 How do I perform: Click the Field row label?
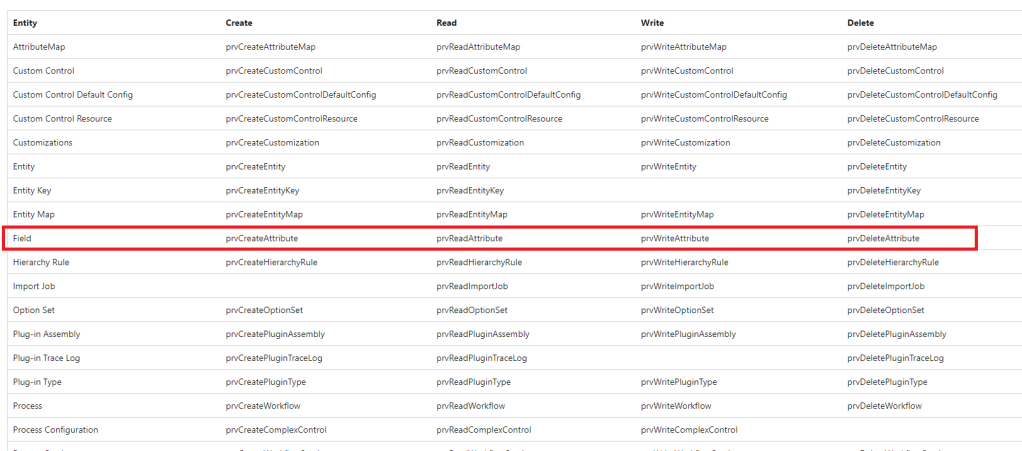[x=22, y=238]
